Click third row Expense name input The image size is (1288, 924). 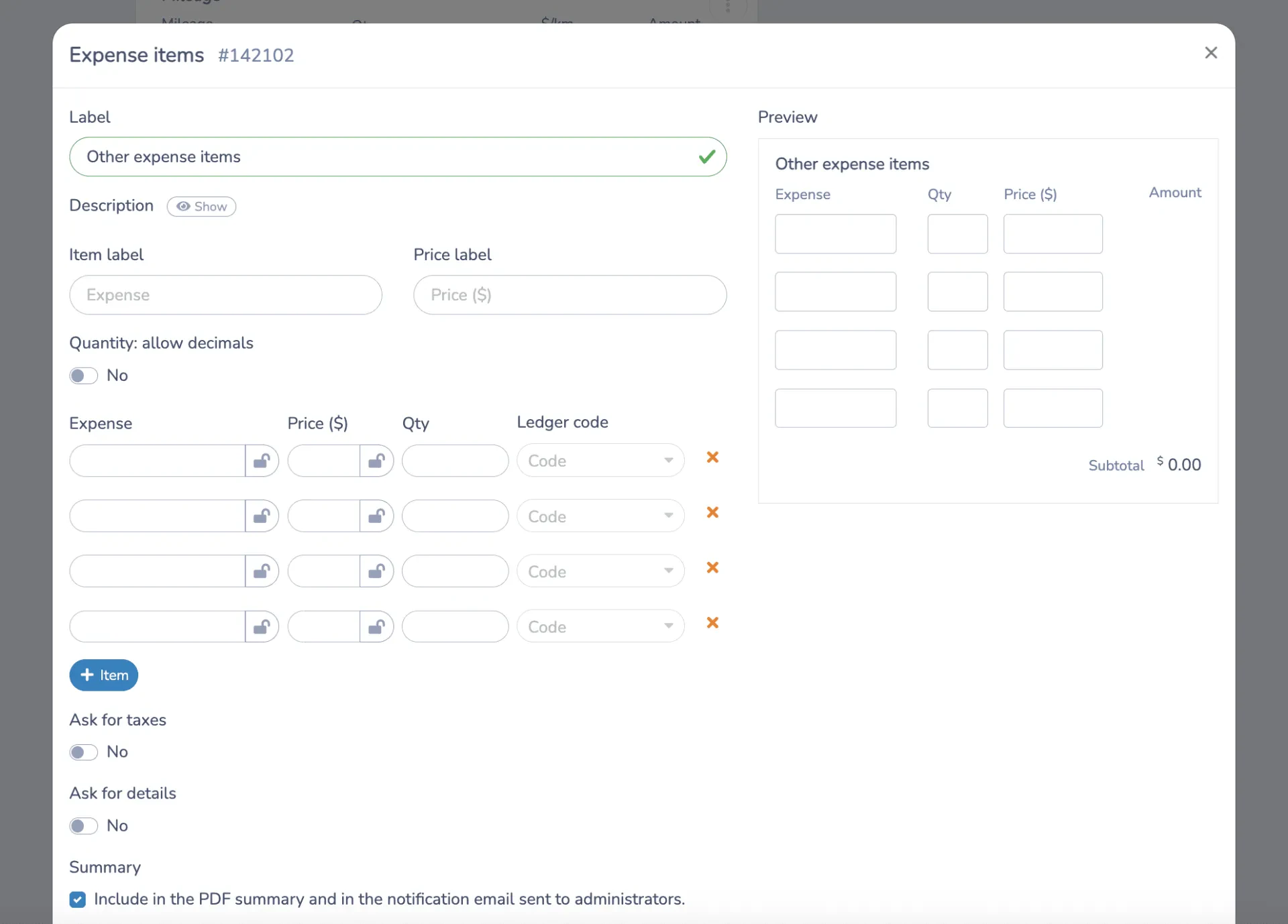(x=158, y=571)
